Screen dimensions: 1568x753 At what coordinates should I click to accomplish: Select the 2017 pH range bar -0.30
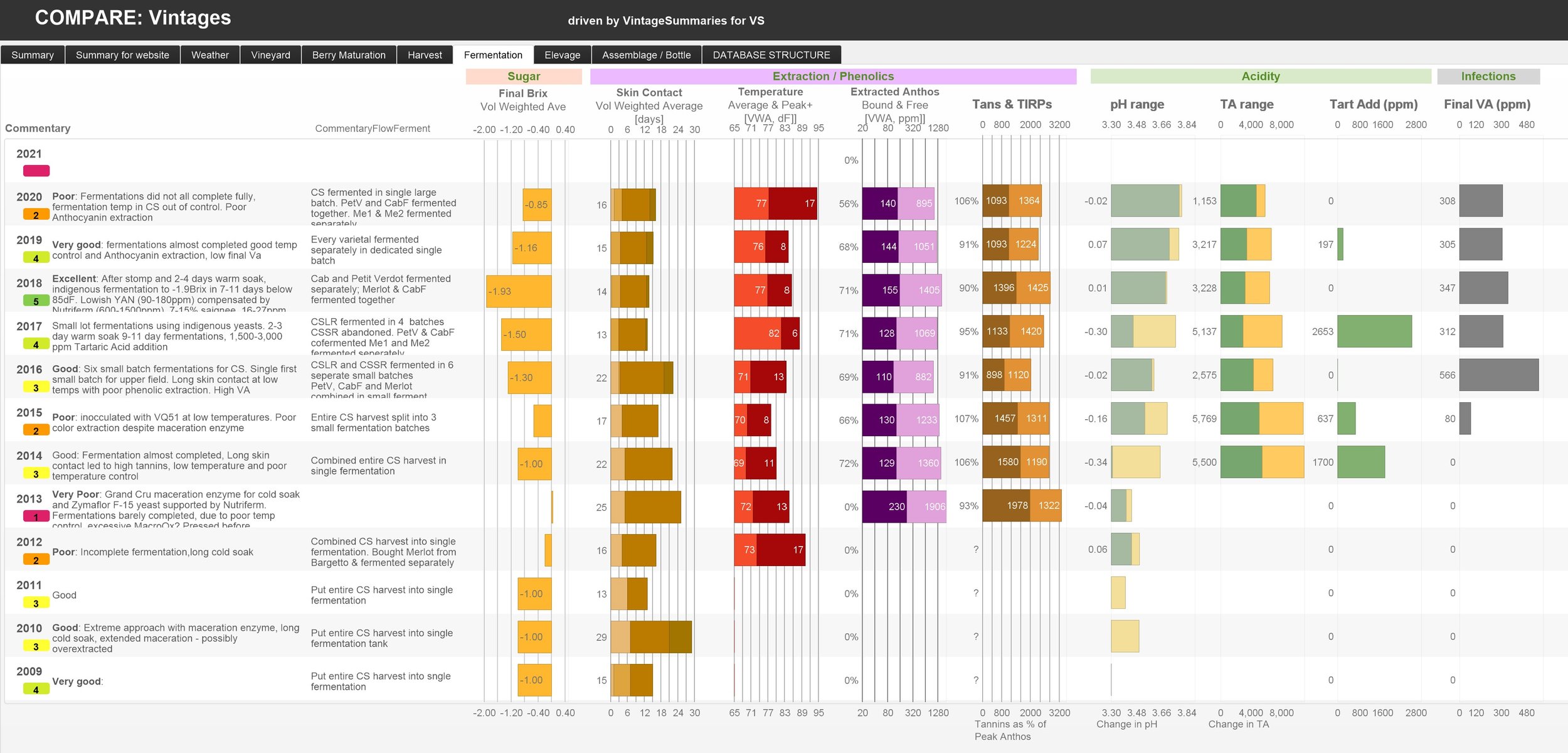point(1143,331)
